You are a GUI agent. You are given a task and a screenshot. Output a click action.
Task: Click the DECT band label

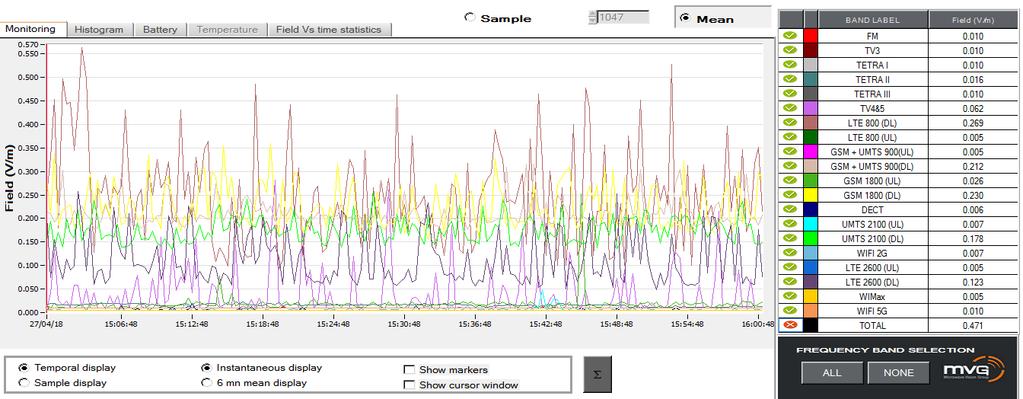872,209
